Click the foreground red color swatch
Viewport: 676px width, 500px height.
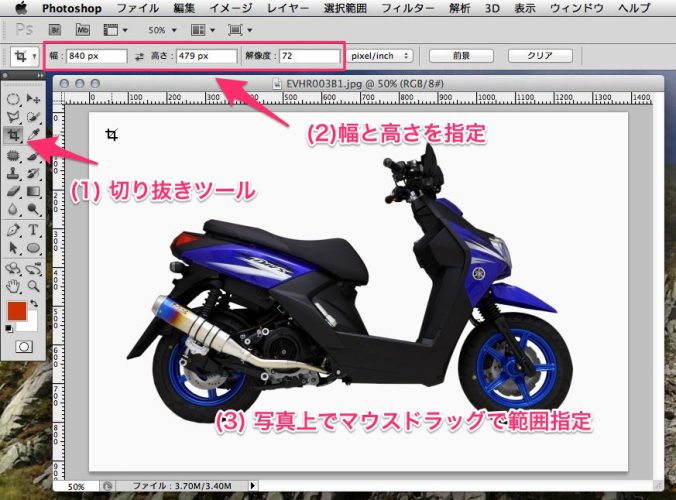pos(15,309)
